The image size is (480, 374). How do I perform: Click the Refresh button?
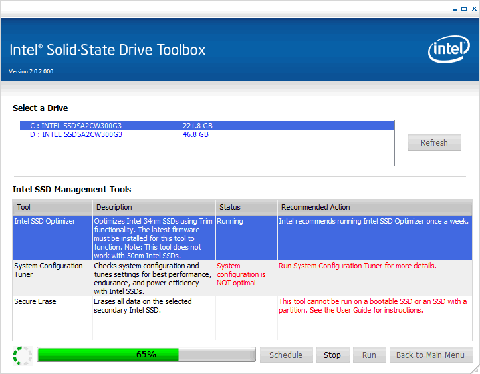(x=434, y=143)
